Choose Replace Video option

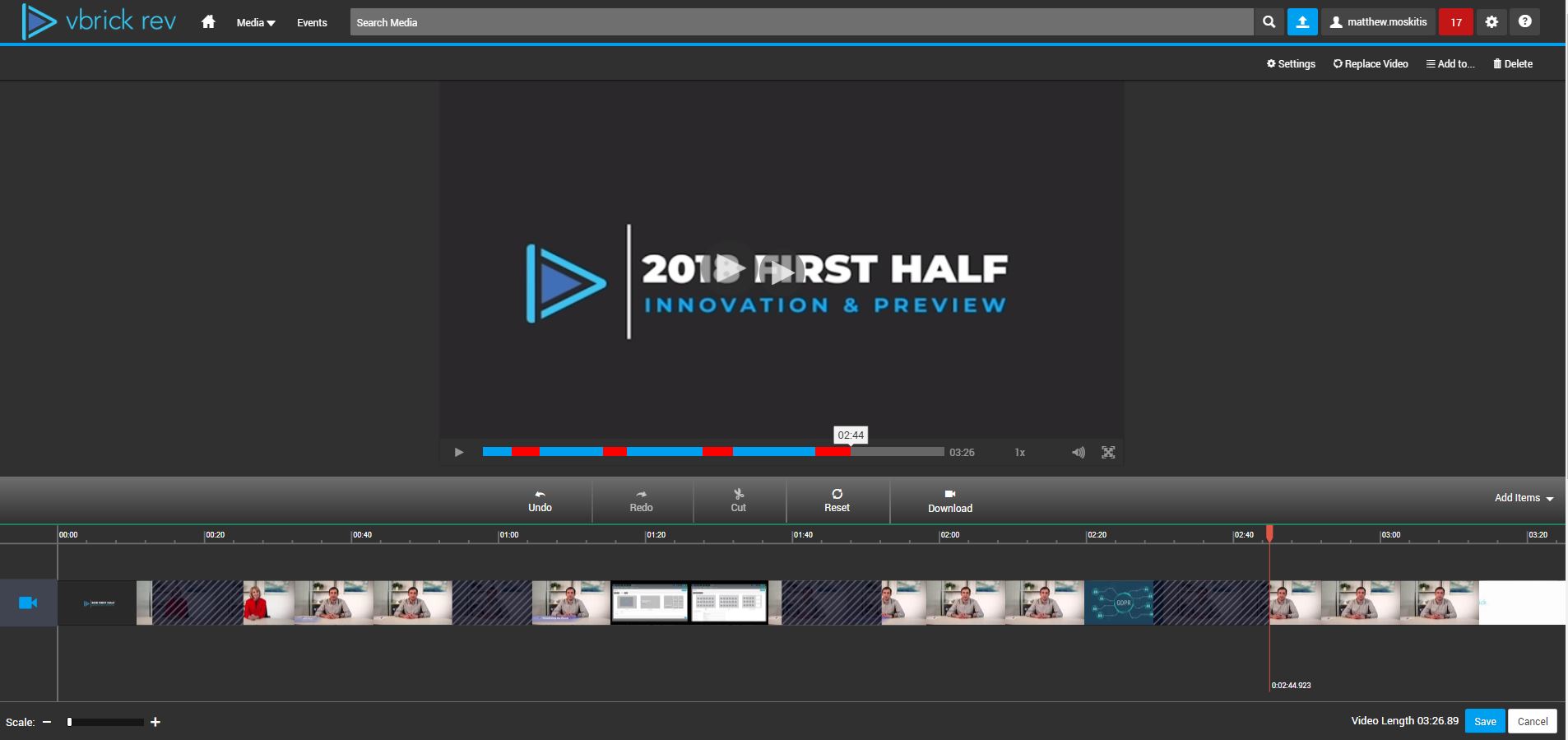click(1371, 63)
